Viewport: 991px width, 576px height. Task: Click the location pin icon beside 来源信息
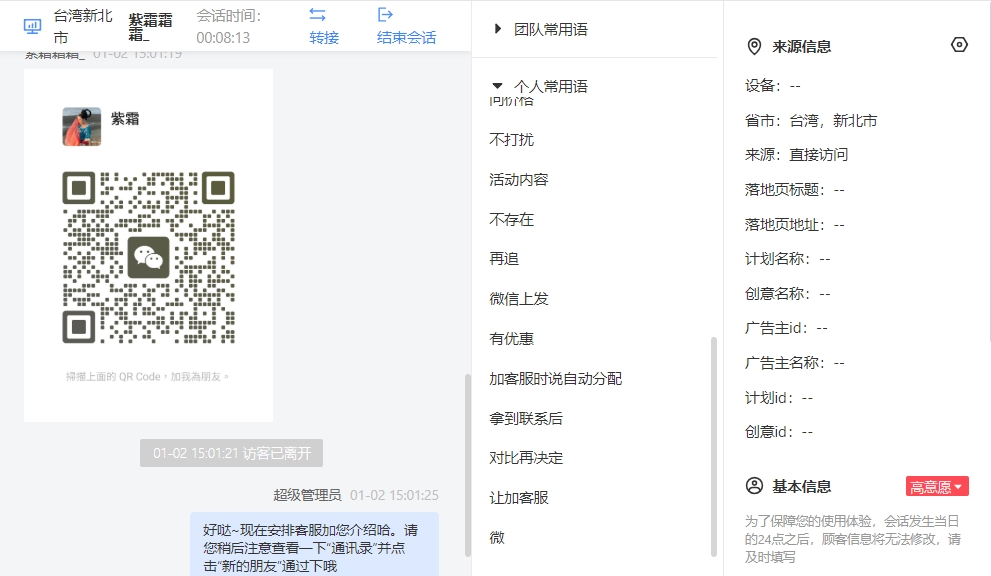point(754,46)
